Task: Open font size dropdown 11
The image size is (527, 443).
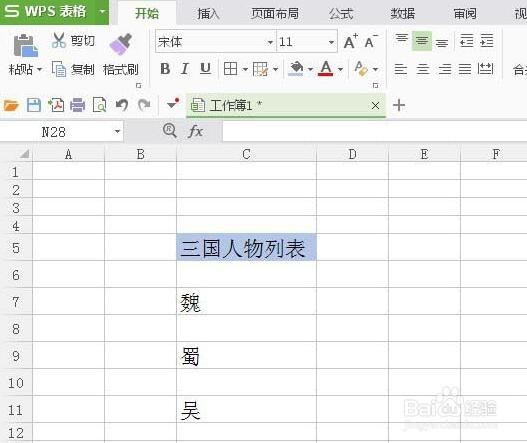Action: (331, 42)
